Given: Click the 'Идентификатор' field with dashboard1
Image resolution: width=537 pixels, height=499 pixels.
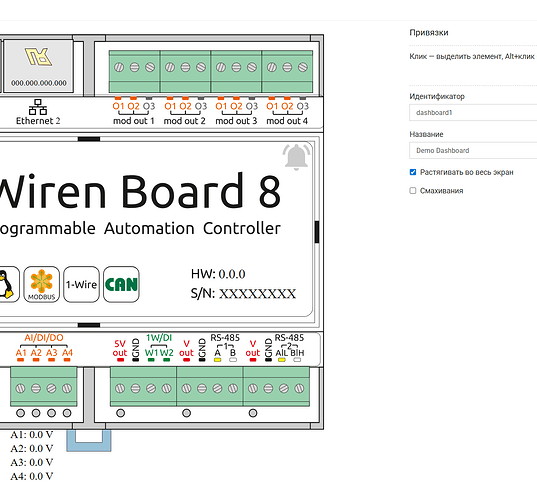Looking at the screenshot, I should point(473,113).
